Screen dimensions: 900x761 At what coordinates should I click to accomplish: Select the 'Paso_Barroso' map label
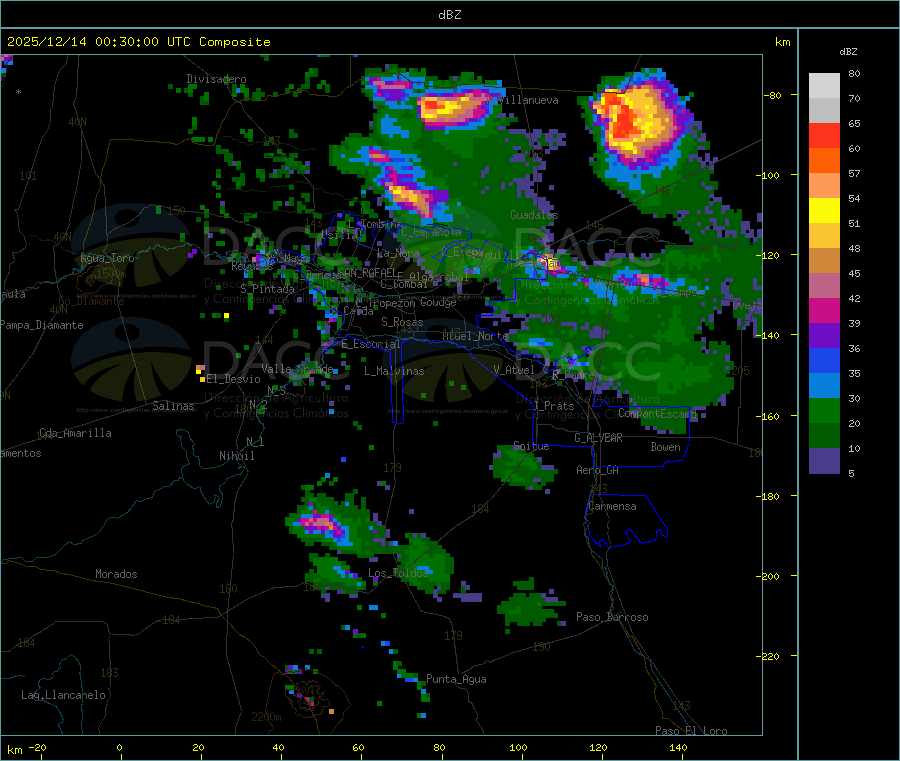[x=612, y=617]
